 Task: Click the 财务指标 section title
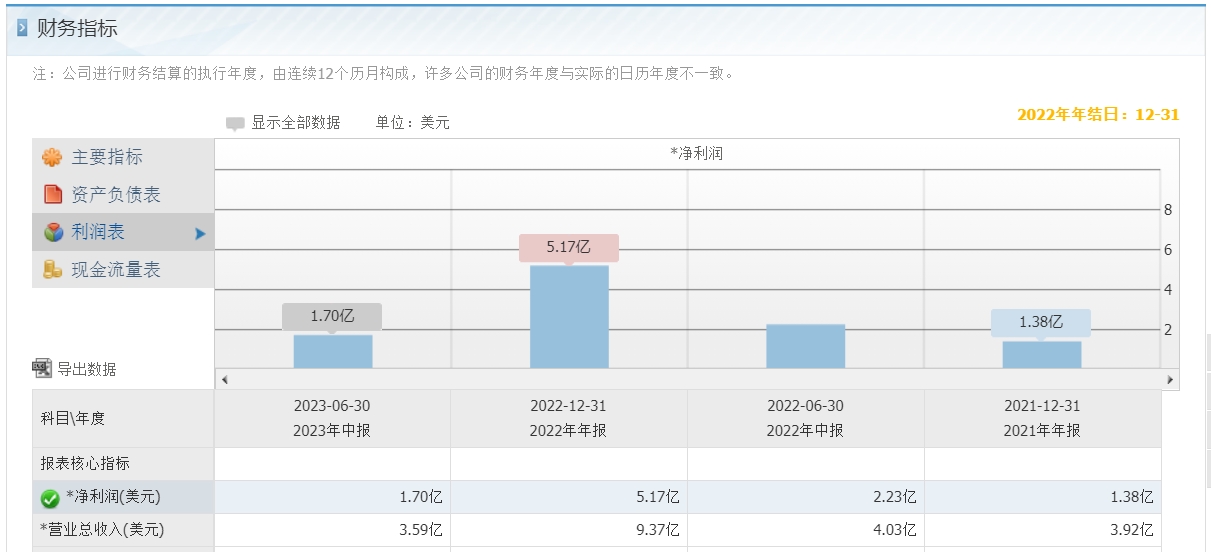point(77,28)
